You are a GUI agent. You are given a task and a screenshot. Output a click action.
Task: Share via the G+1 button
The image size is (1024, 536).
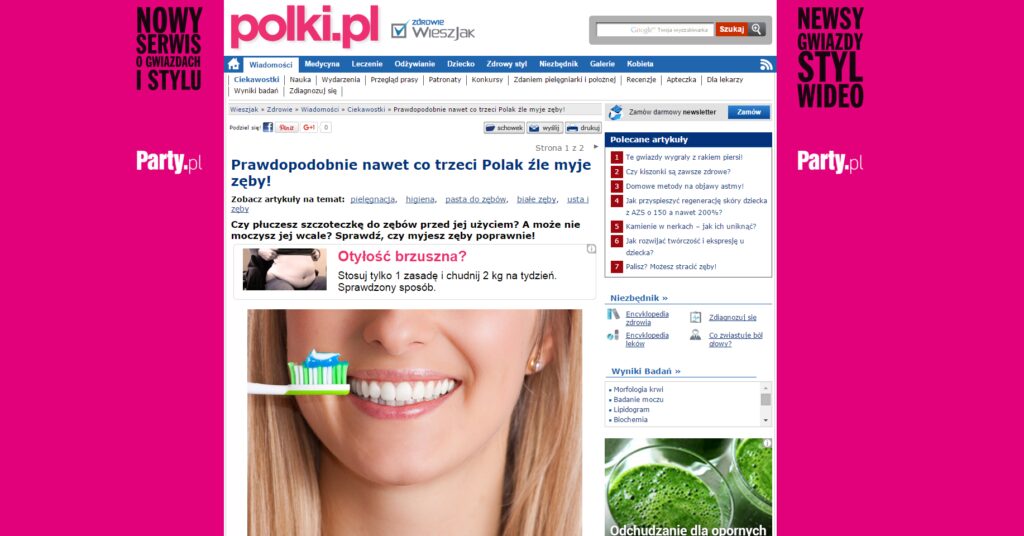pyautogui.click(x=309, y=127)
